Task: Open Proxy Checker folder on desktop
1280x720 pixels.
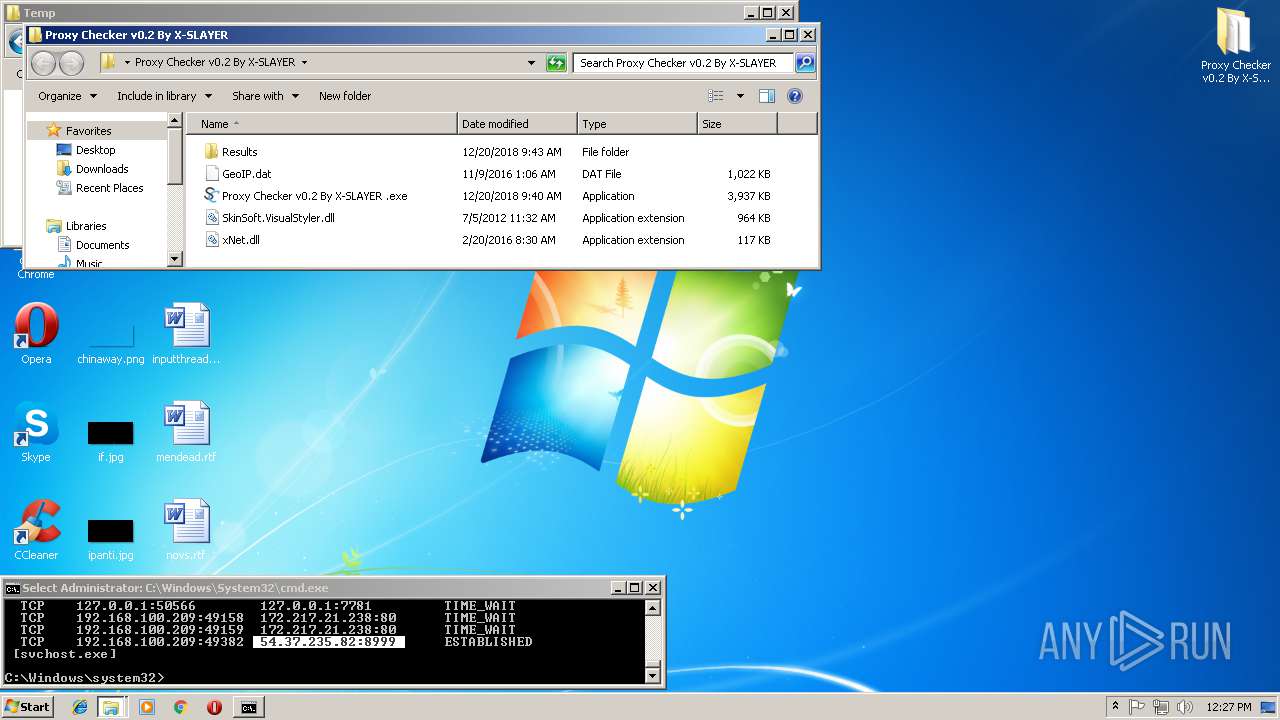Action: click(x=1236, y=45)
